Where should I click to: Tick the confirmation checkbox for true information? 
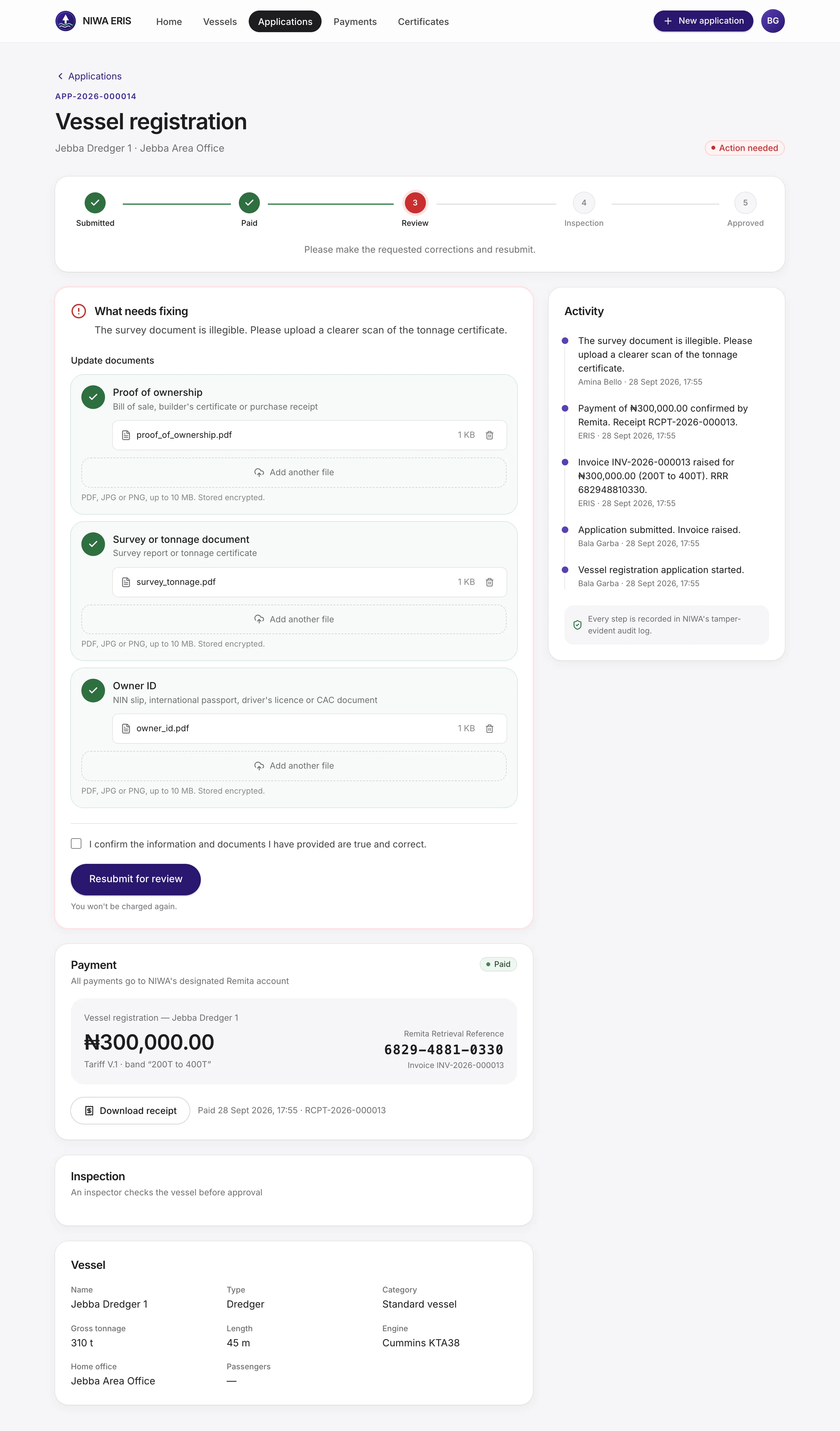point(76,844)
